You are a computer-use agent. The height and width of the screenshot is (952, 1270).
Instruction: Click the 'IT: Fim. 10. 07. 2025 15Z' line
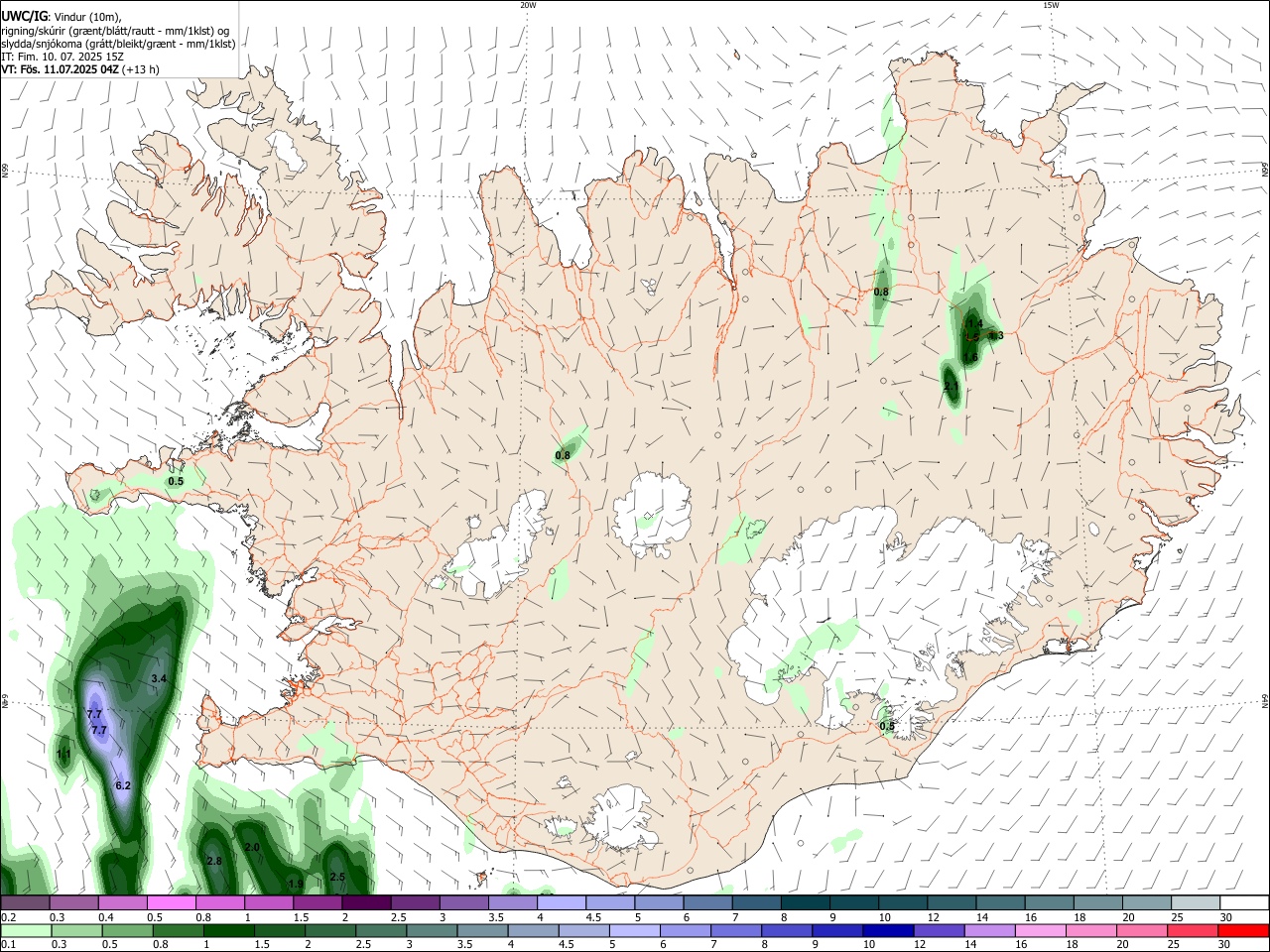coord(63,57)
